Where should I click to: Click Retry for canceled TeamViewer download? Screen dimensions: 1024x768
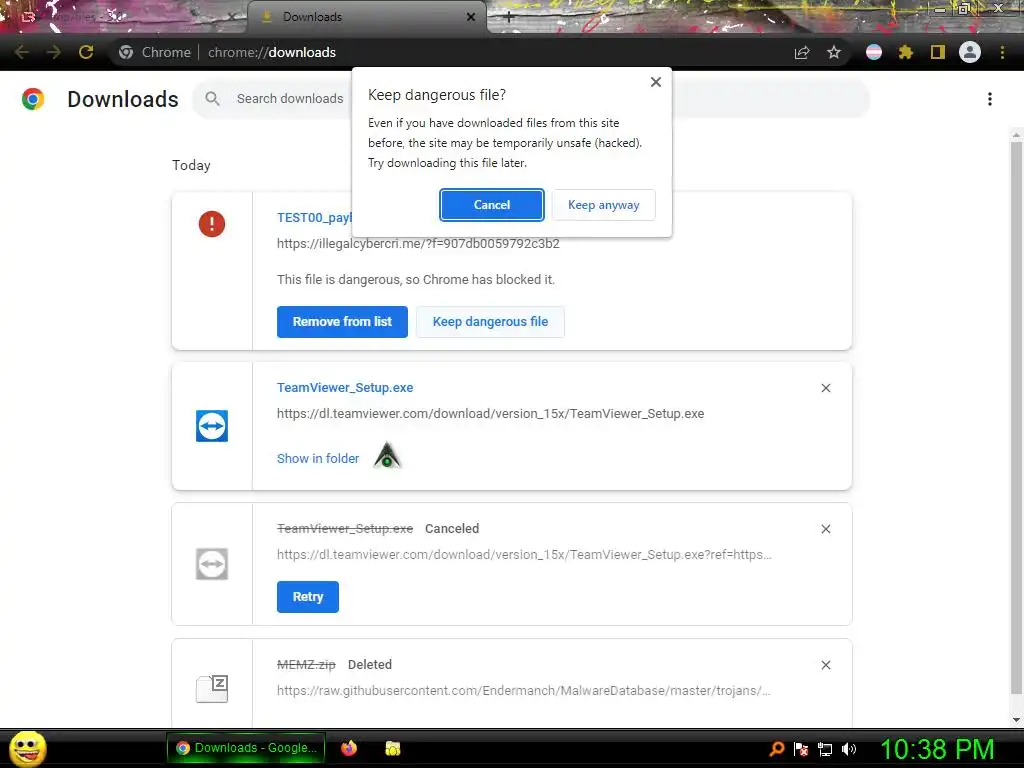coord(308,597)
